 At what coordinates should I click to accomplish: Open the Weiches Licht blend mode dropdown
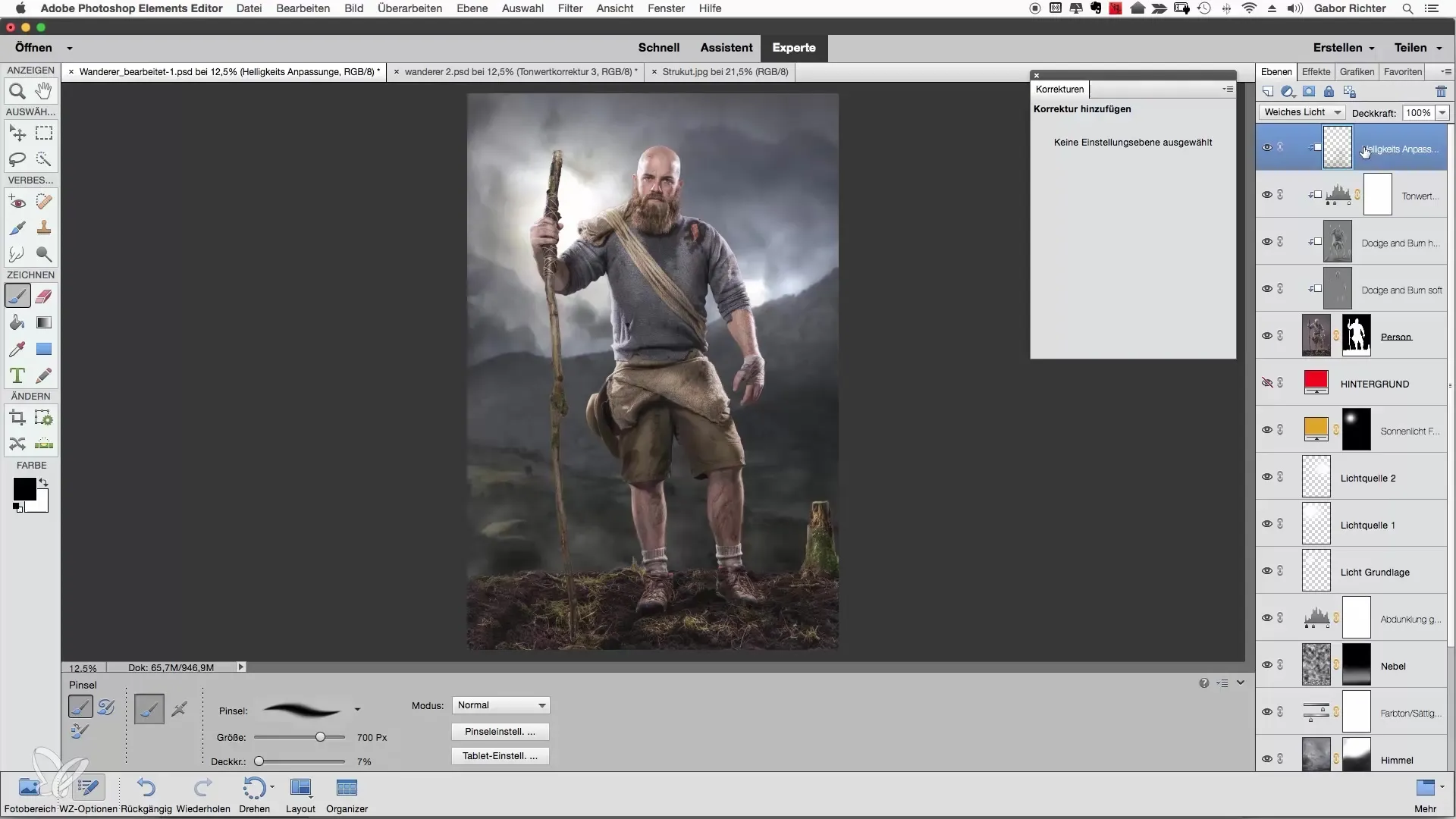coord(1302,112)
